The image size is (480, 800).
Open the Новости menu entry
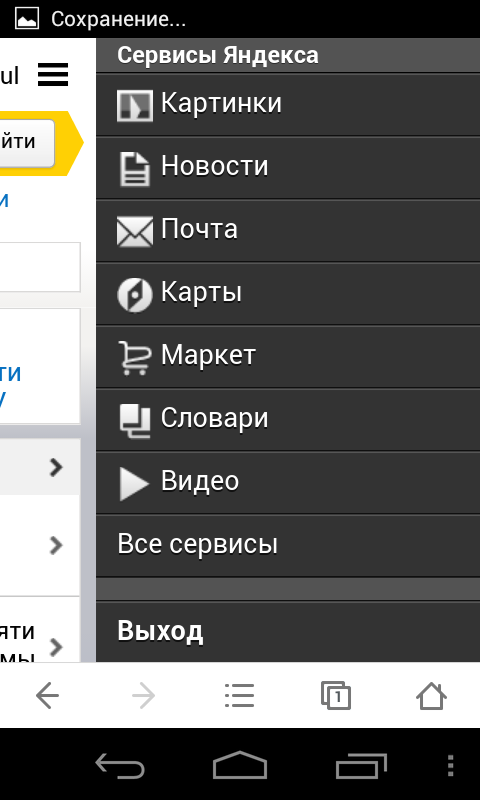288,168
